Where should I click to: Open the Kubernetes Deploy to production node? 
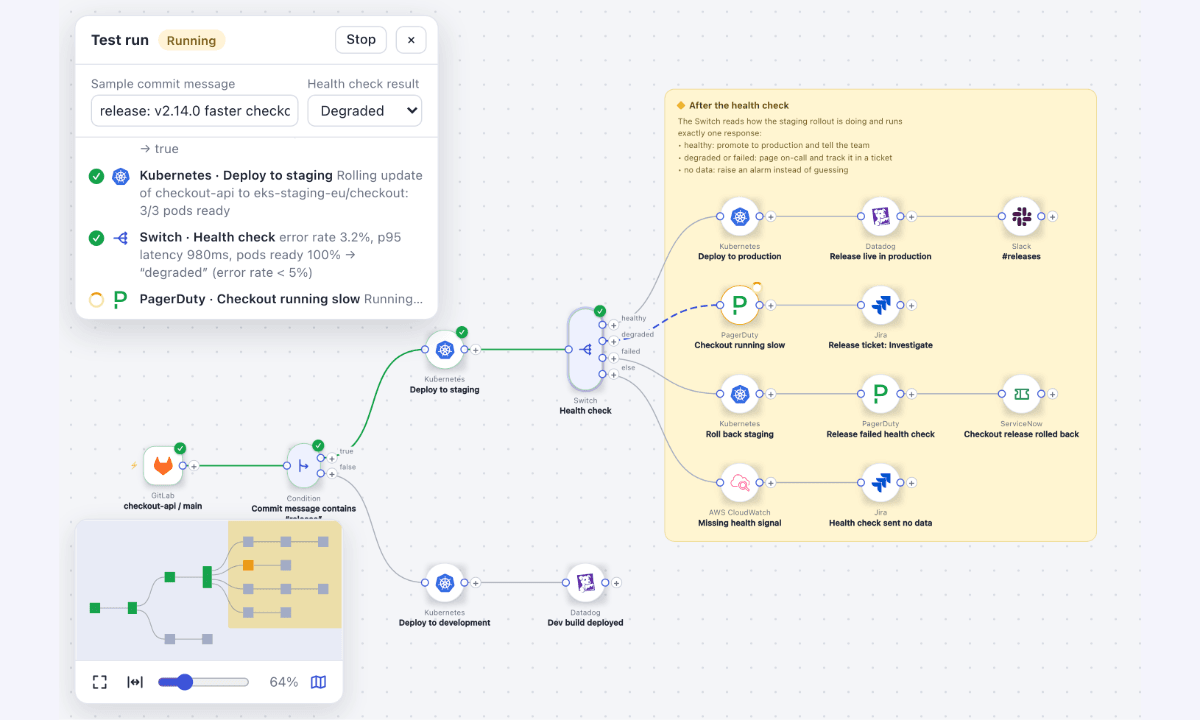[x=740, y=217]
